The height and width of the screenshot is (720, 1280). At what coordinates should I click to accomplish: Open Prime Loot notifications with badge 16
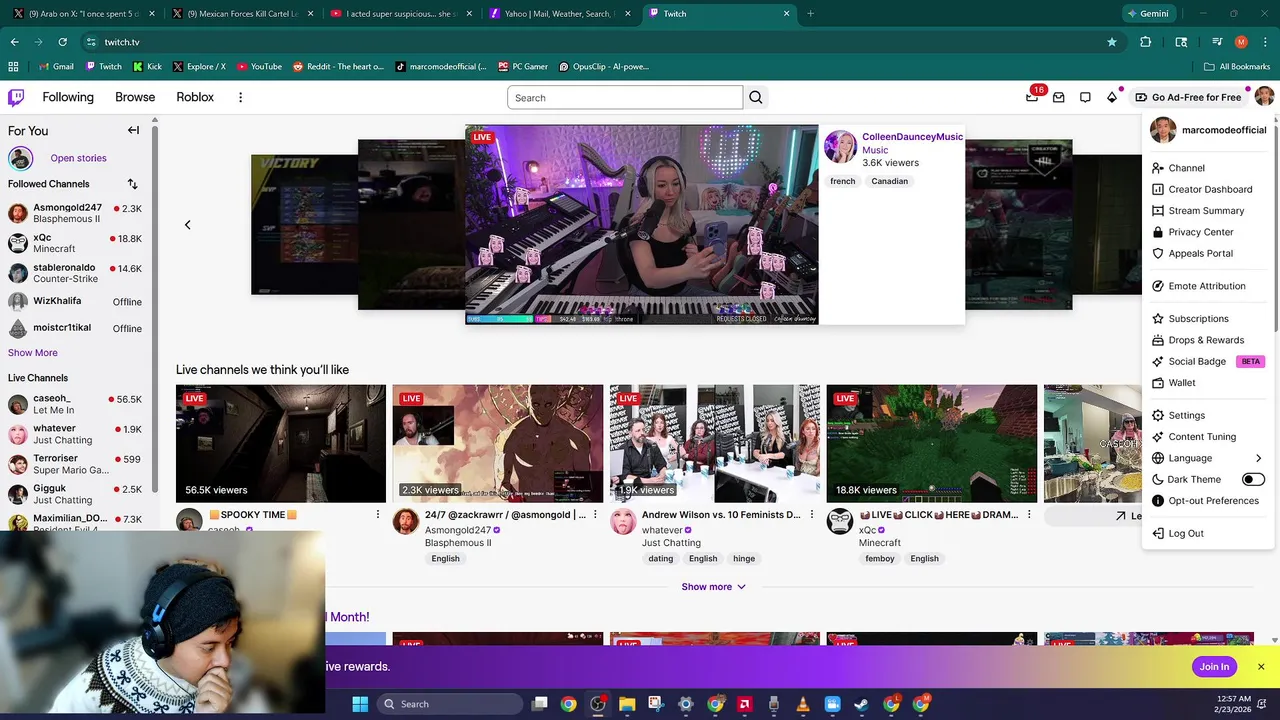[x=1032, y=97]
